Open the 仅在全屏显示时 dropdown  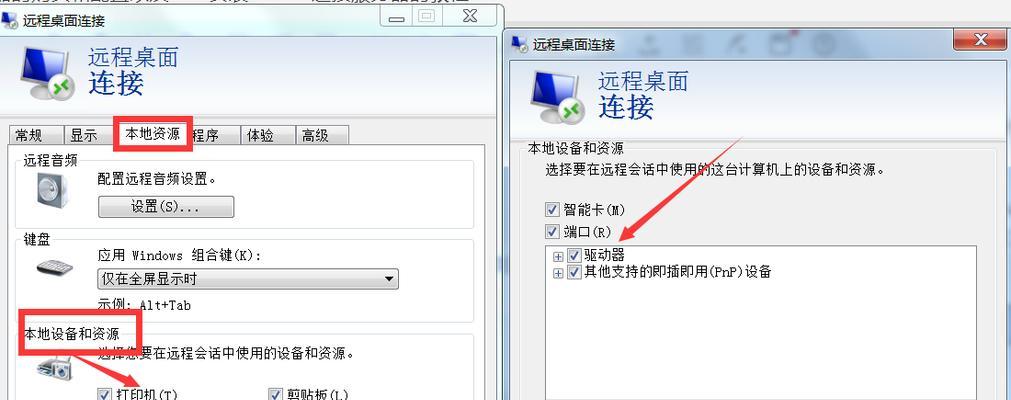[248, 279]
